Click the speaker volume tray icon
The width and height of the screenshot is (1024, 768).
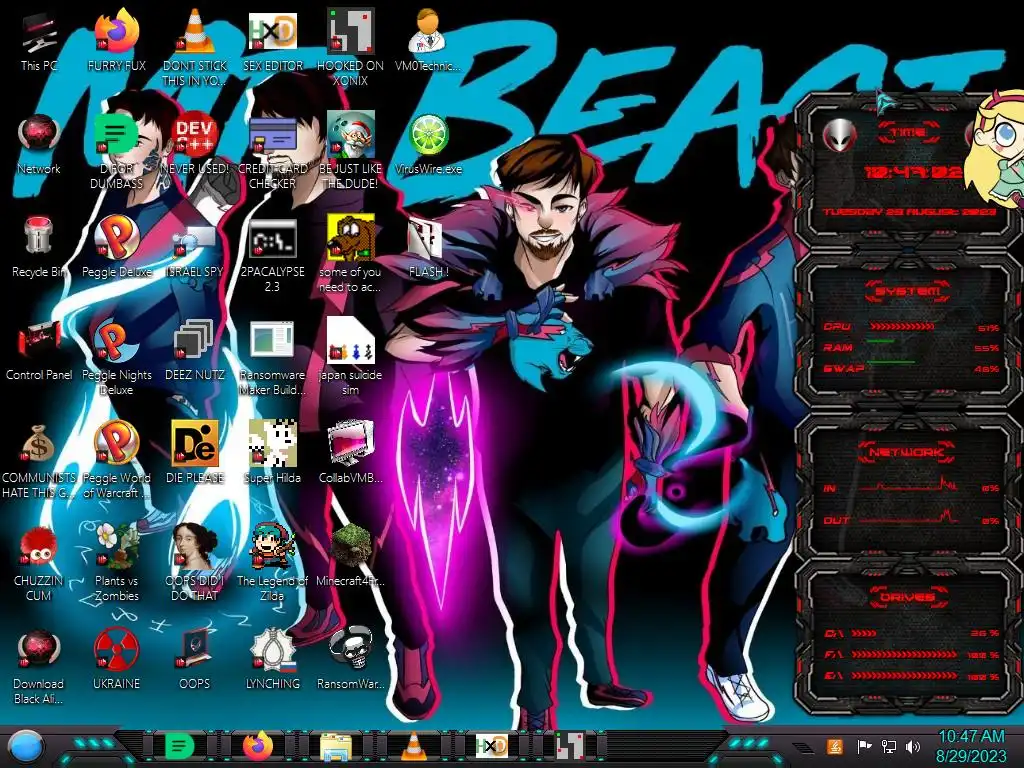point(913,746)
